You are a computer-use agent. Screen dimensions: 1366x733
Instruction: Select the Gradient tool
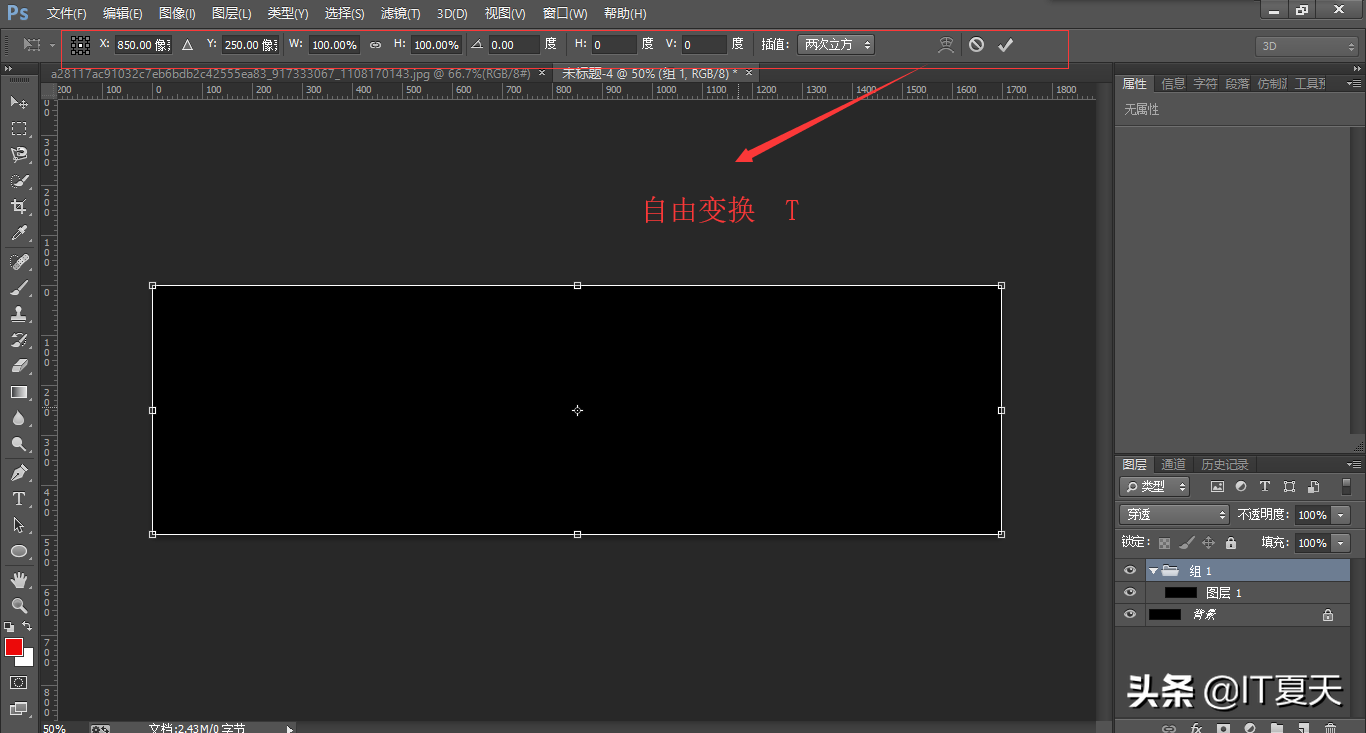point(18,392)
